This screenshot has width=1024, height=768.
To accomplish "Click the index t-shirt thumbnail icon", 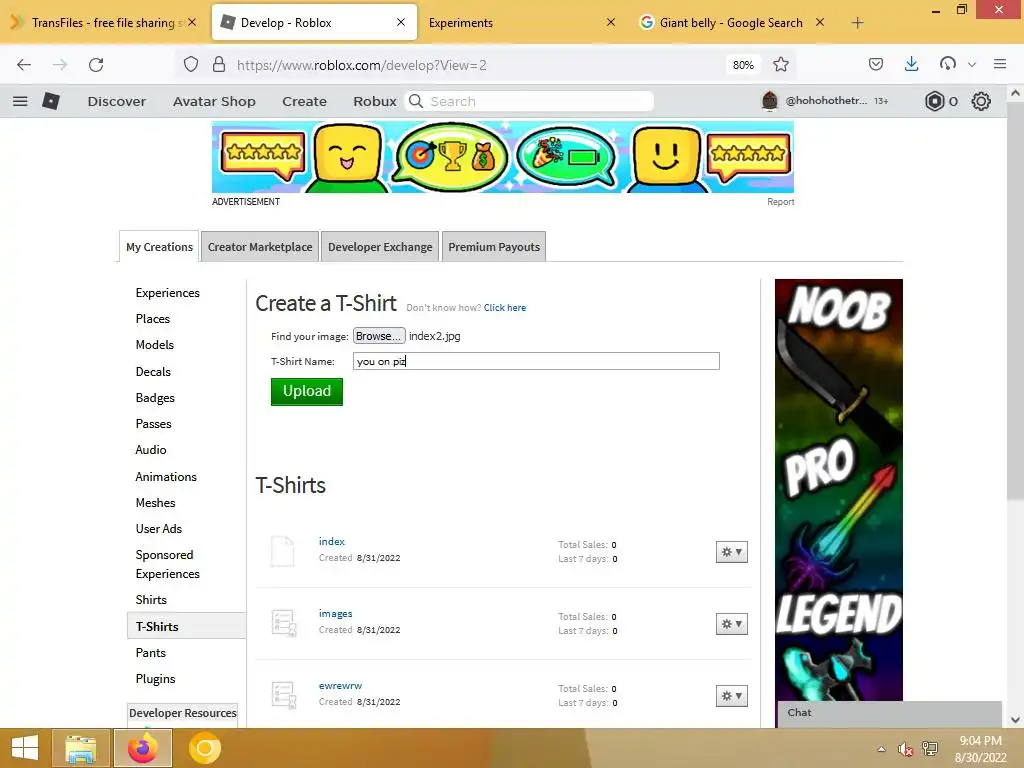I will pos(283,551).
